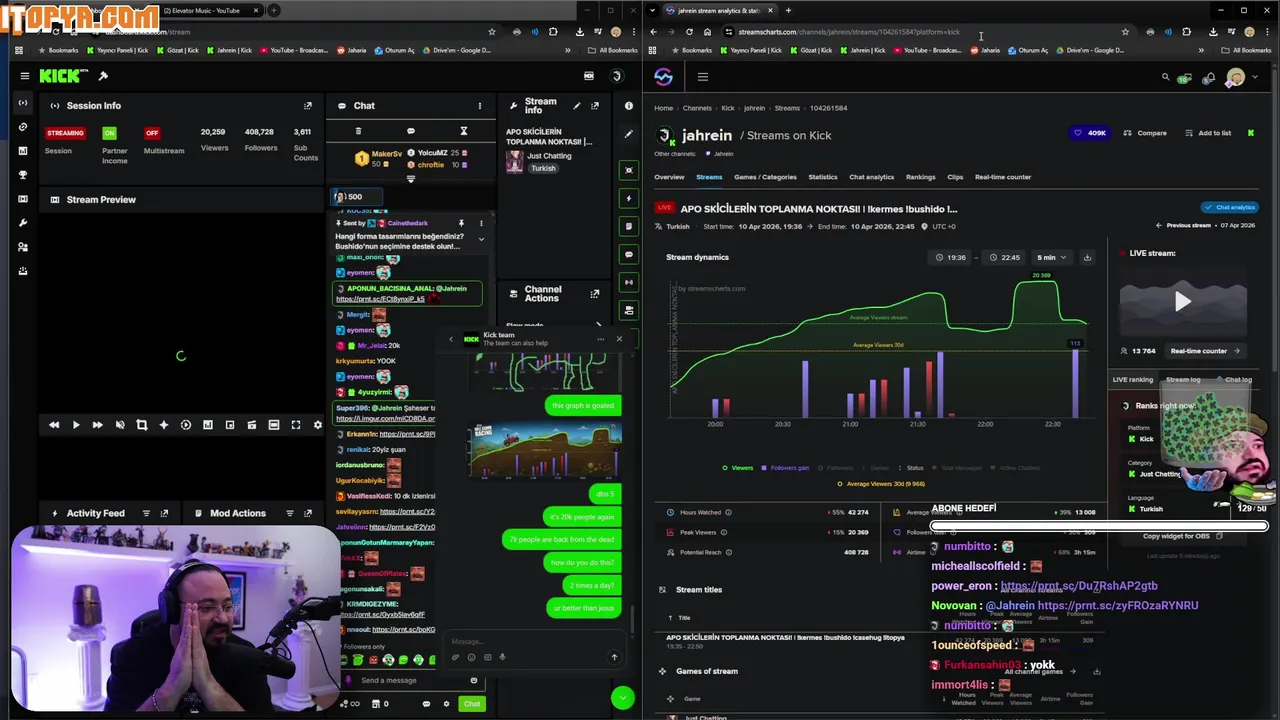Rewind the stream preview

click(x=54, y=425)
